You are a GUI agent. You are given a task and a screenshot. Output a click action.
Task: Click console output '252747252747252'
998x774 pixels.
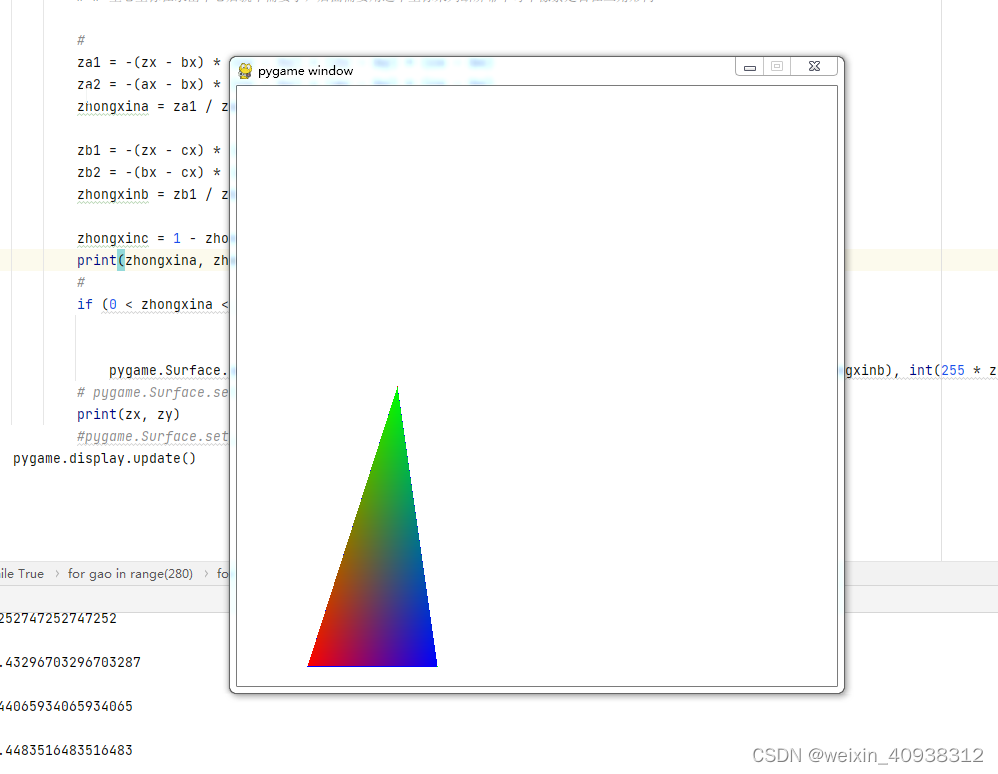coord(59,618)
